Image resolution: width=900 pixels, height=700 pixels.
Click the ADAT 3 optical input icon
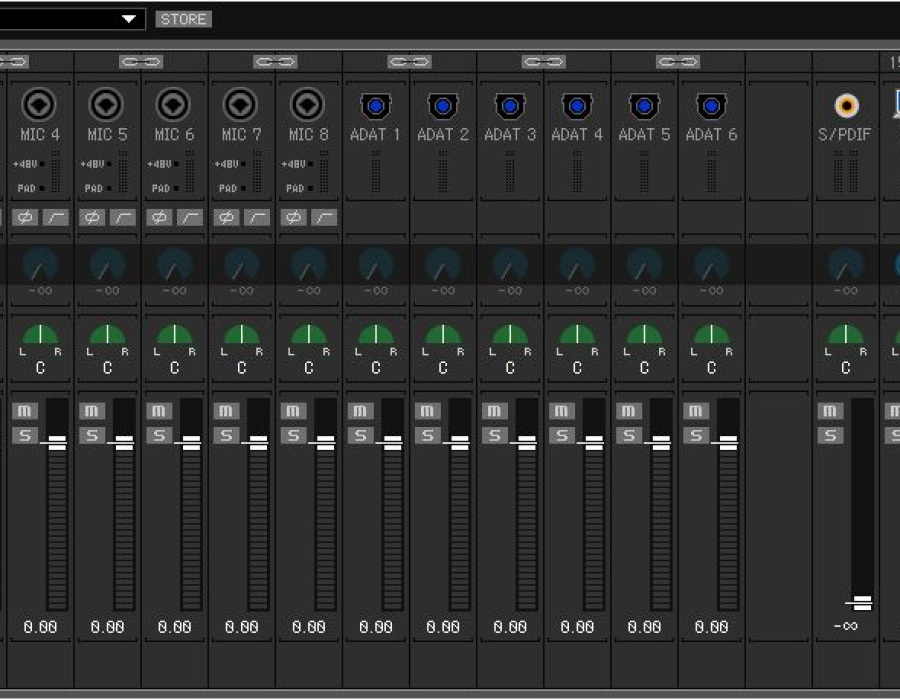point(510,106)
